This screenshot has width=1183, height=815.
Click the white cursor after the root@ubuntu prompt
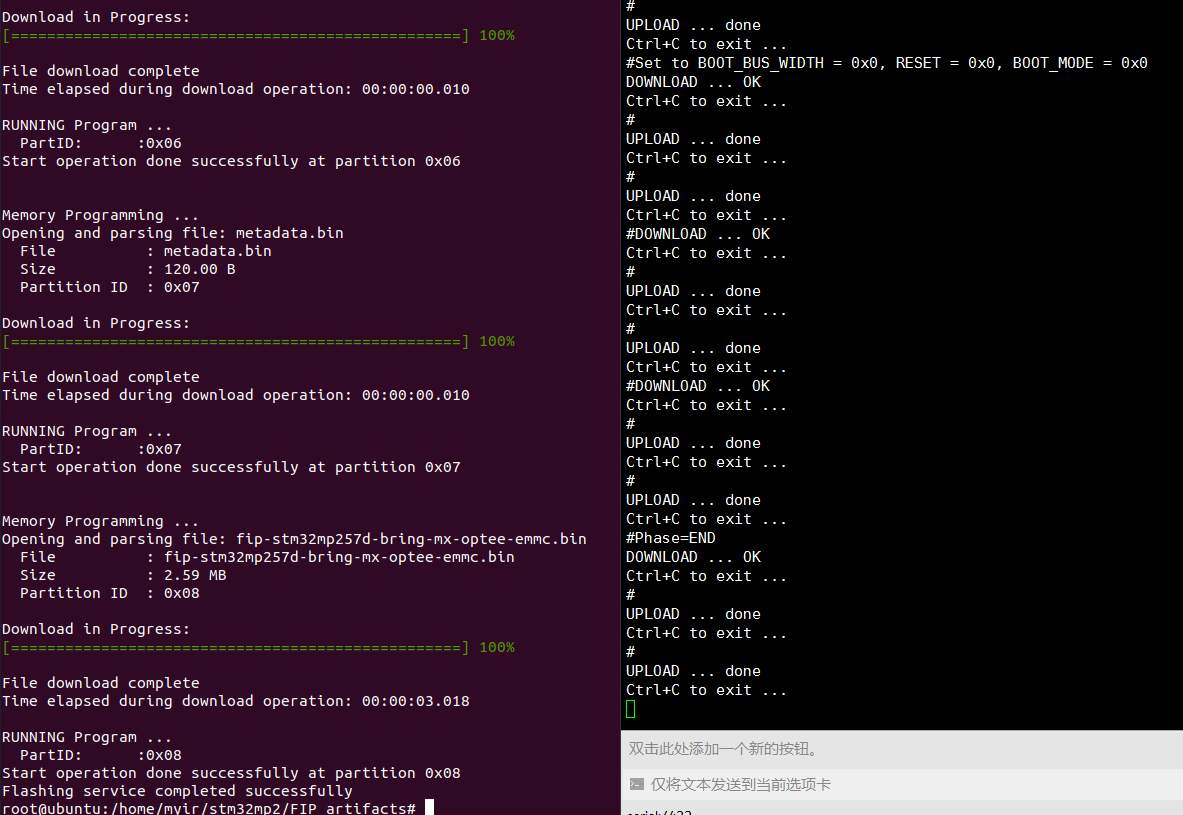(x=429, y=808)
